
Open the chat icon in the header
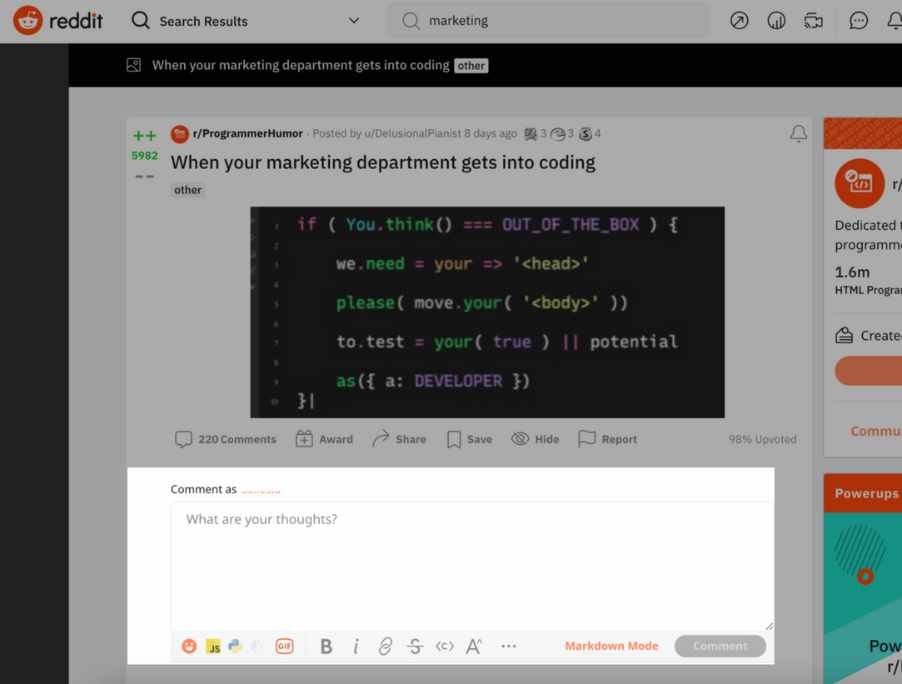coord(858,20)
